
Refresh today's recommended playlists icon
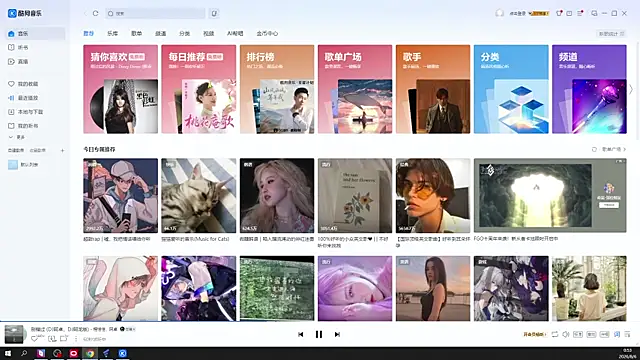(x=594, y=149)
